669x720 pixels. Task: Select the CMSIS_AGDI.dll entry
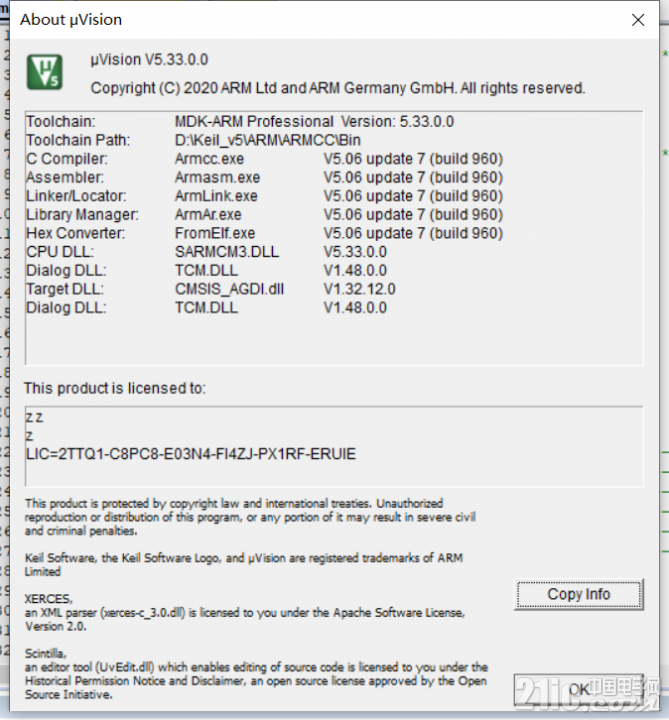click(x=229, y=289)
